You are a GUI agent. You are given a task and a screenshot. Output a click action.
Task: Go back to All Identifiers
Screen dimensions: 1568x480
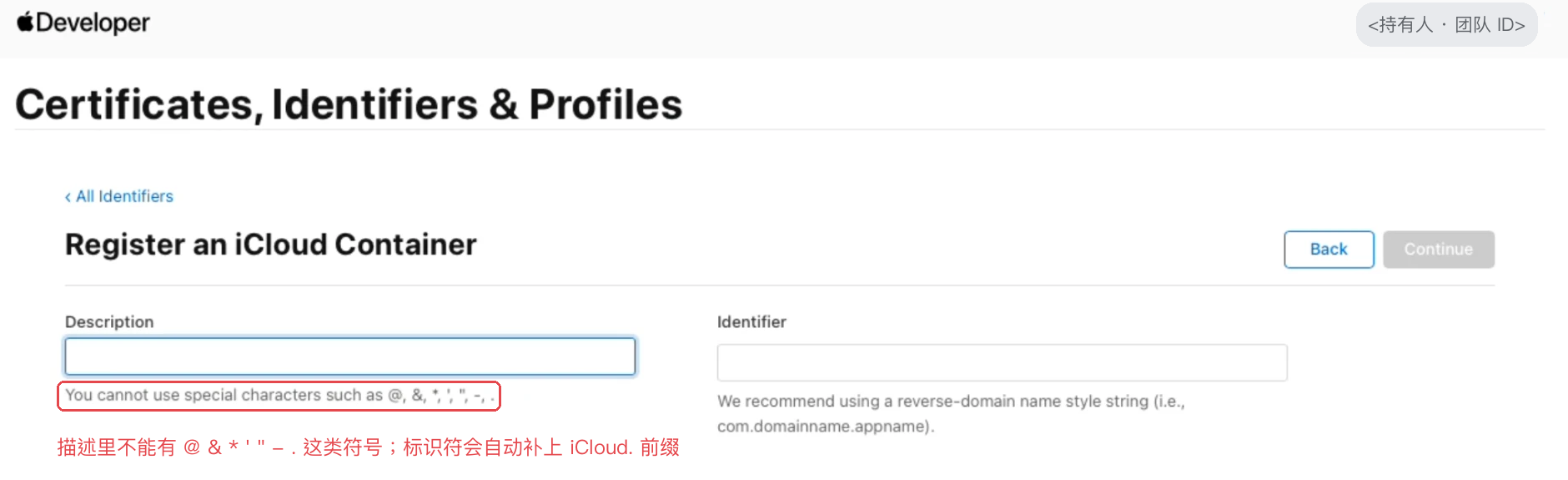click(119, 196)
